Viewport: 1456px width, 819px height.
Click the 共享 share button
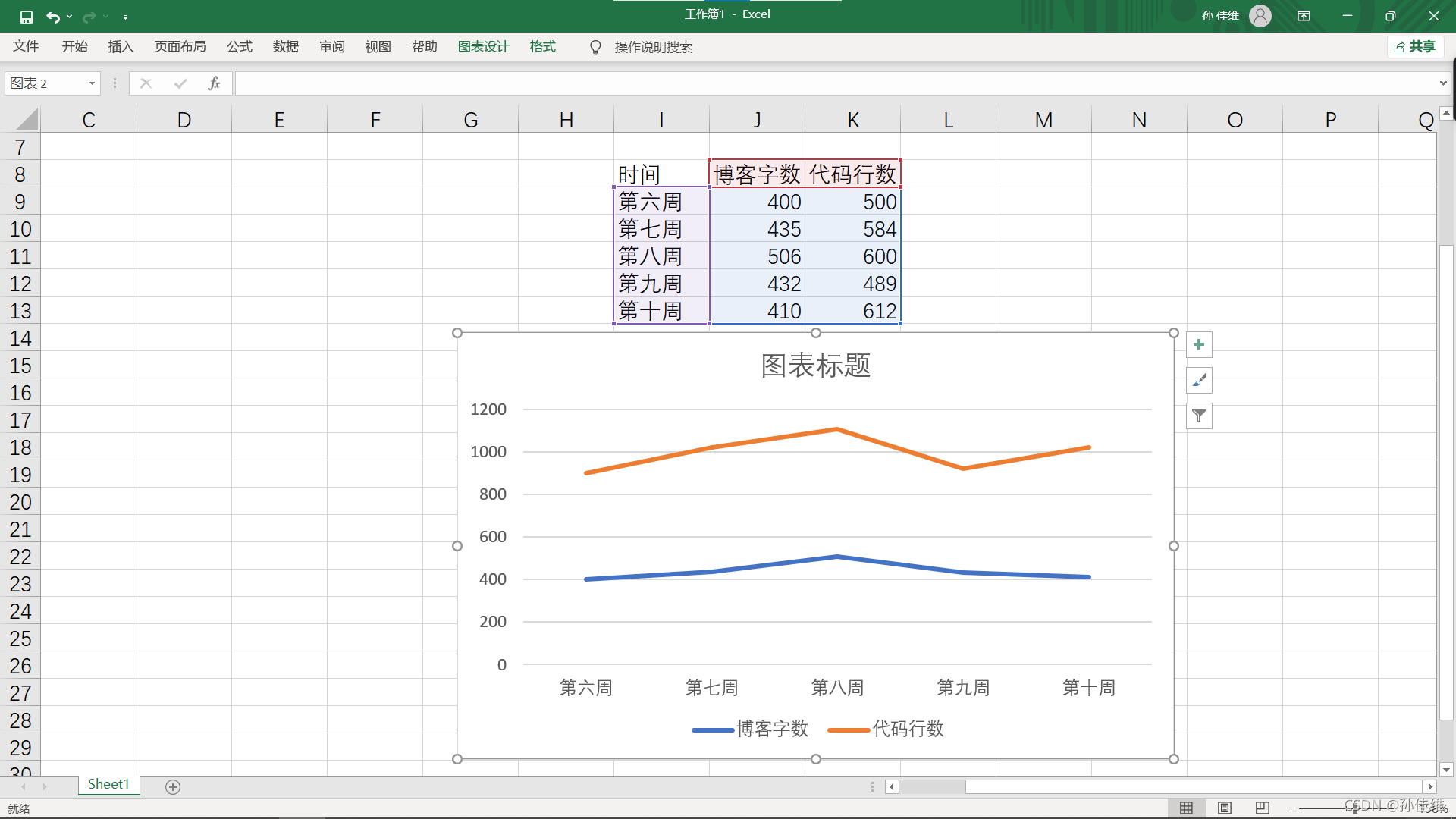point(1415,47)
